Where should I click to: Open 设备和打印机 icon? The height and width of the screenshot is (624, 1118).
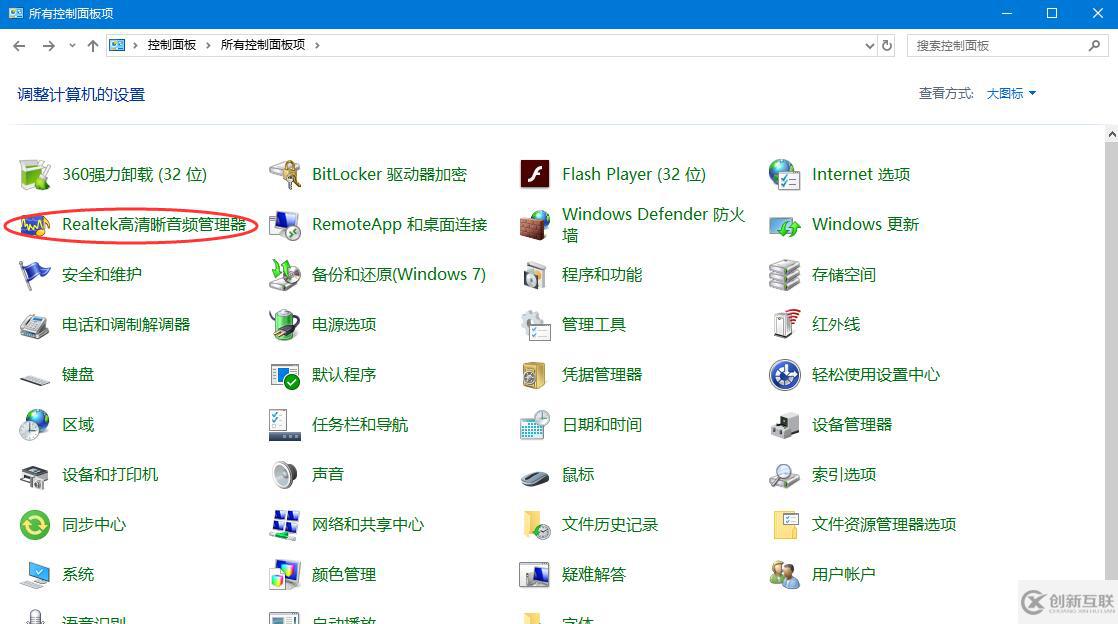click(34, 476)
